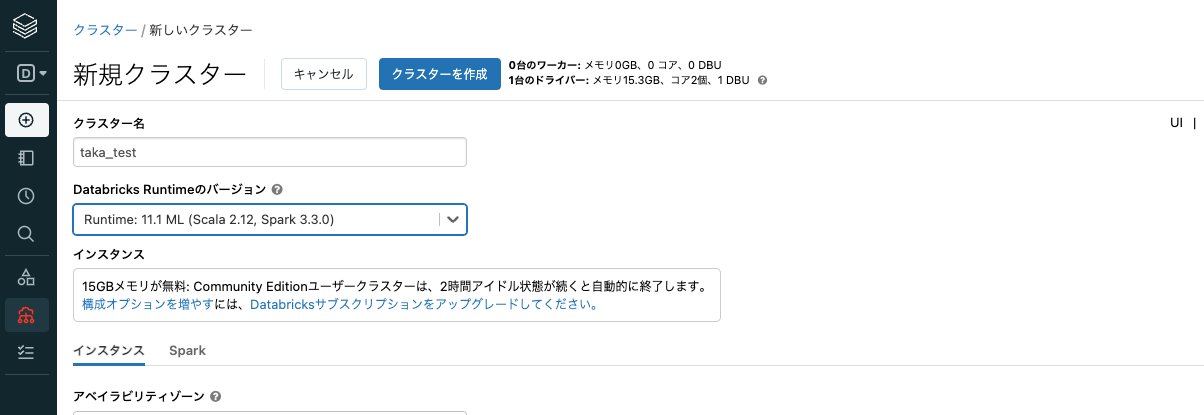Open the Databricks subscription upgrade link
Viewport: 1204px width, 415px height.
424,304
